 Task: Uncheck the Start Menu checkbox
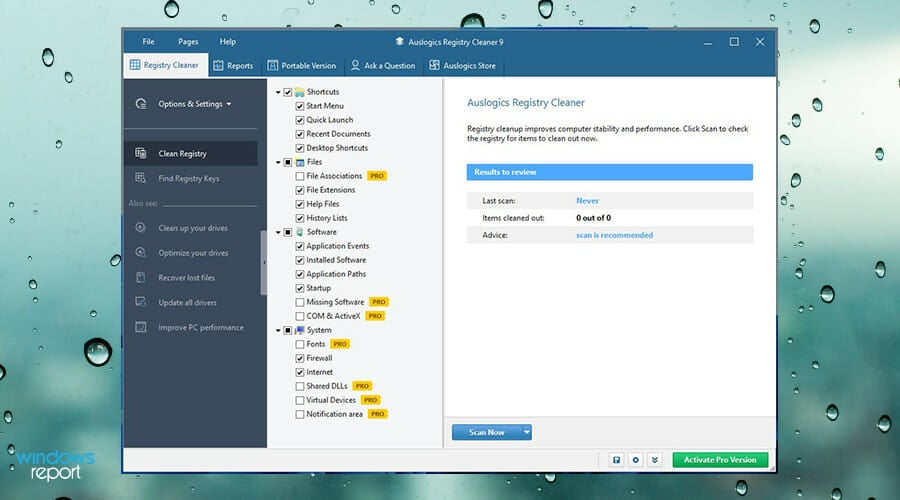coord(300,106)
